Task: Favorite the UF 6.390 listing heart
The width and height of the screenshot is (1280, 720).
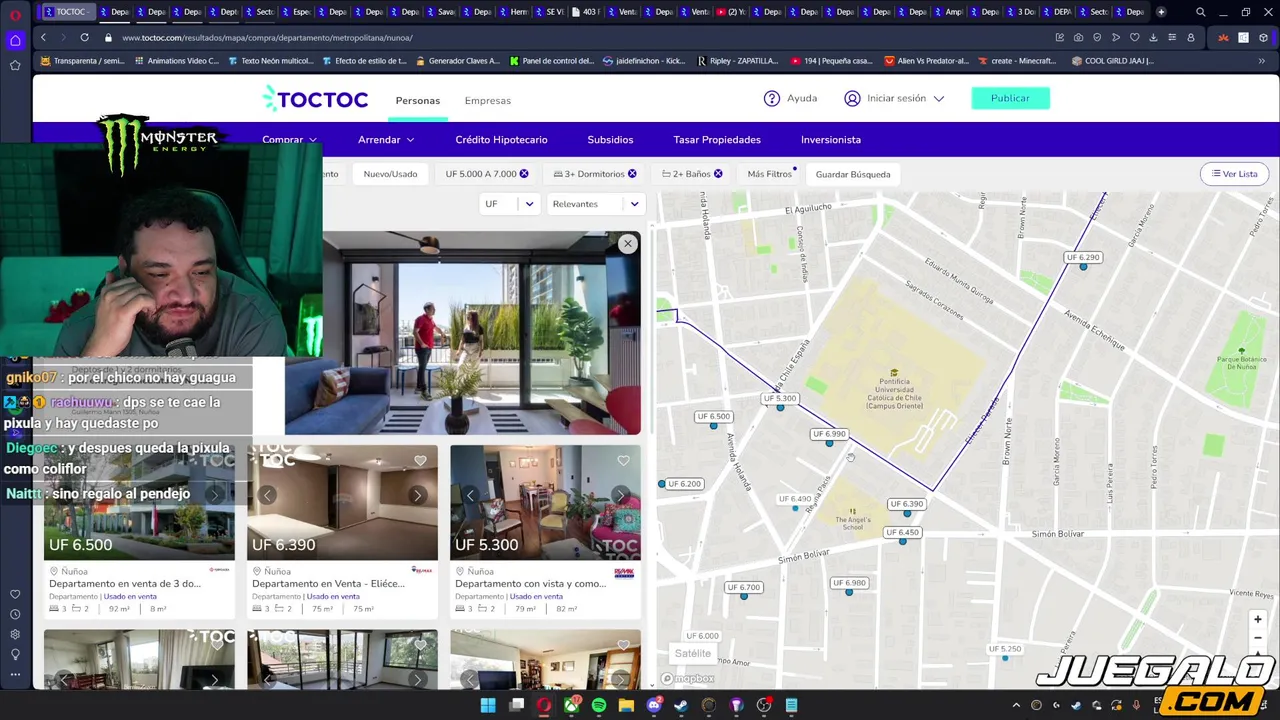Action: click(x=420, y=461)
